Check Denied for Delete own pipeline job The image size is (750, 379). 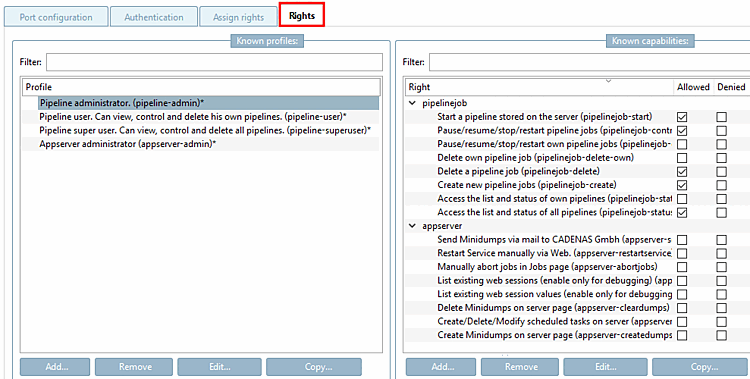(x=721, y=158)
